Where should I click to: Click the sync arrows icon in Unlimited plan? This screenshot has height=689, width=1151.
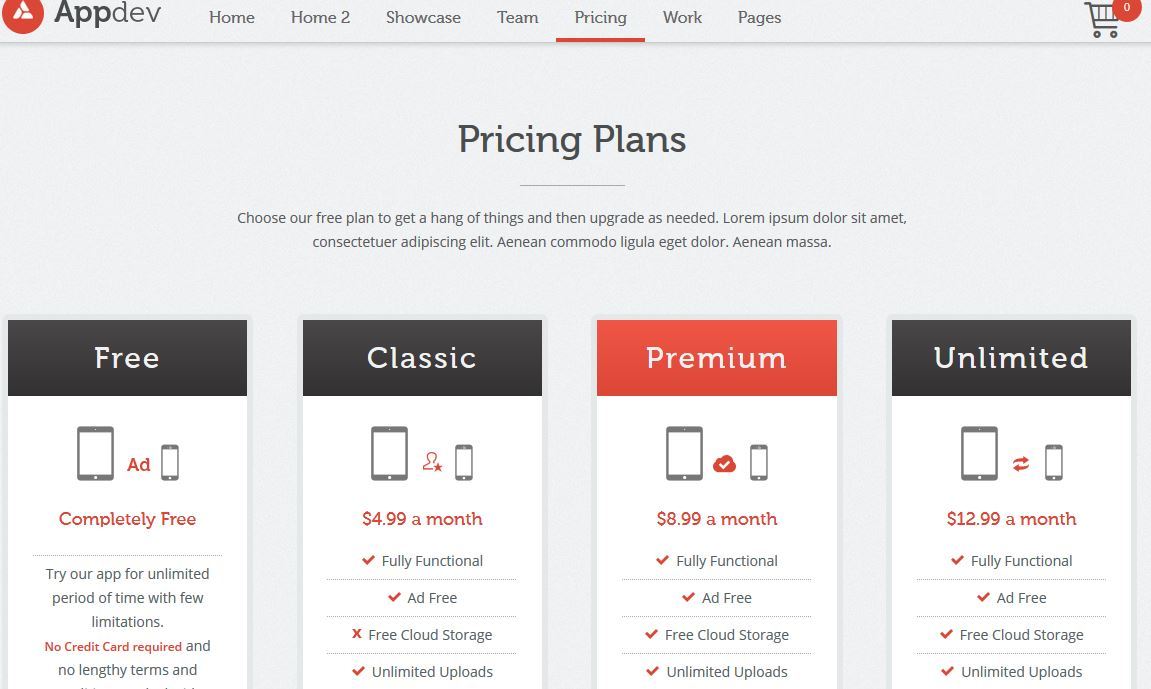(x=1021, y=464)
